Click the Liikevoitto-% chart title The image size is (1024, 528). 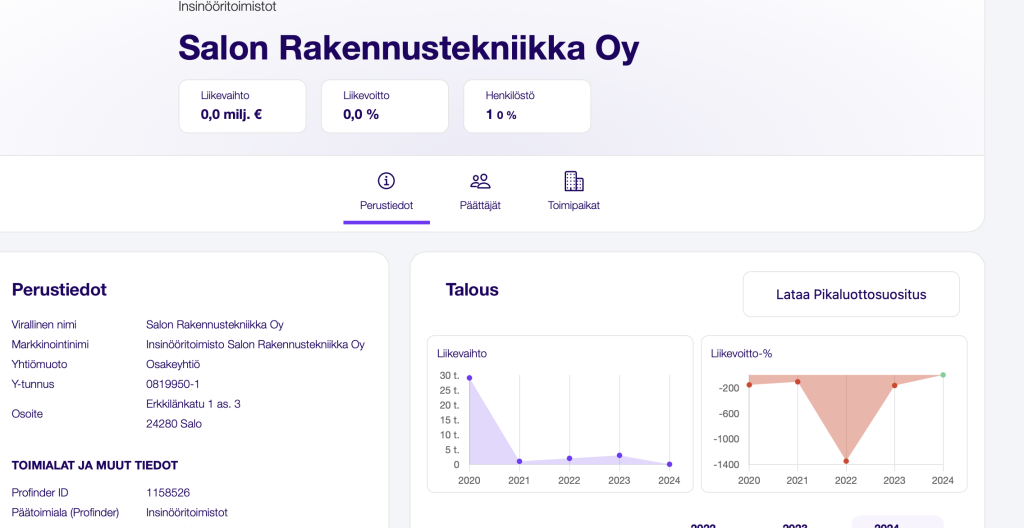(x=741, y=354)
